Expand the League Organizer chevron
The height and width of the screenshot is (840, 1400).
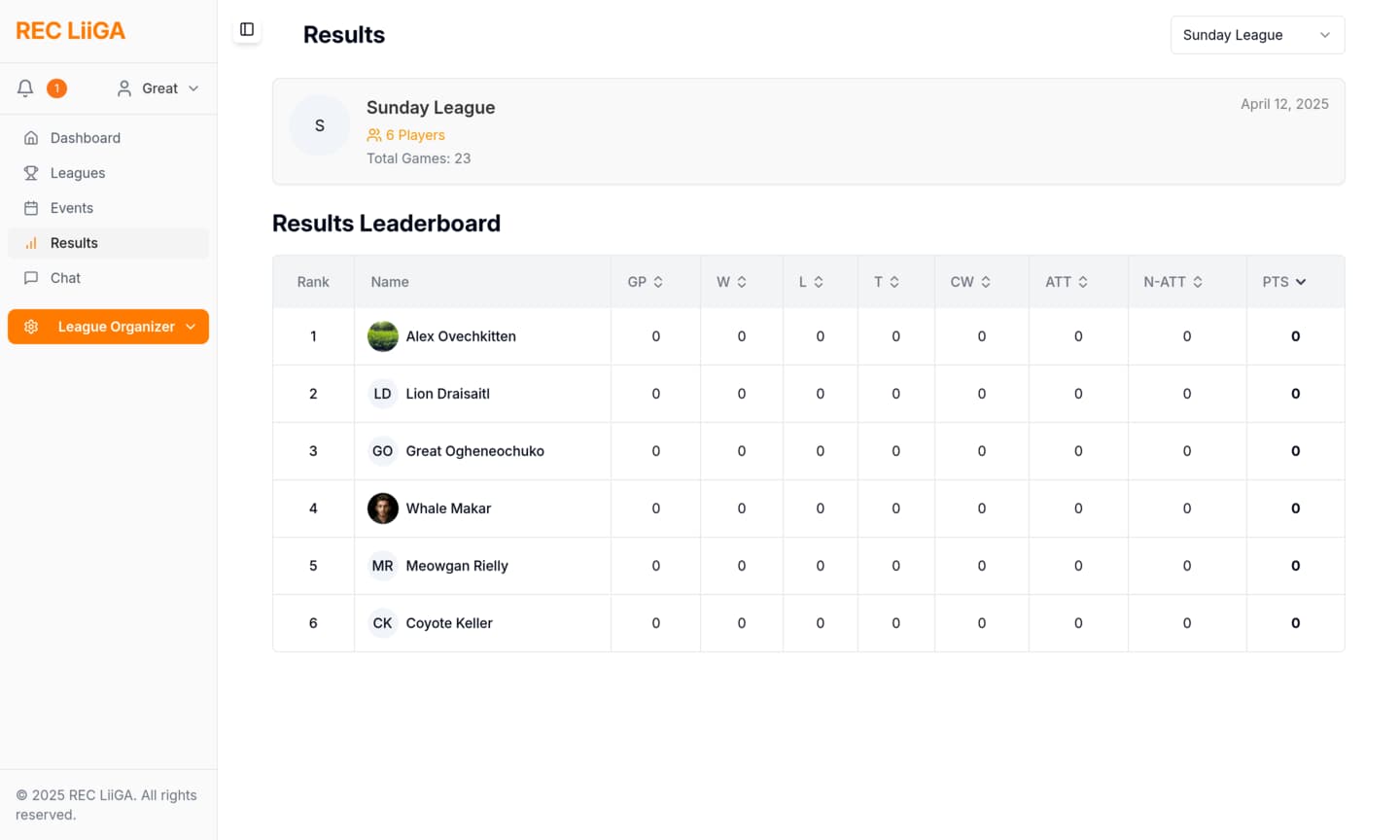tap(191, 327)
